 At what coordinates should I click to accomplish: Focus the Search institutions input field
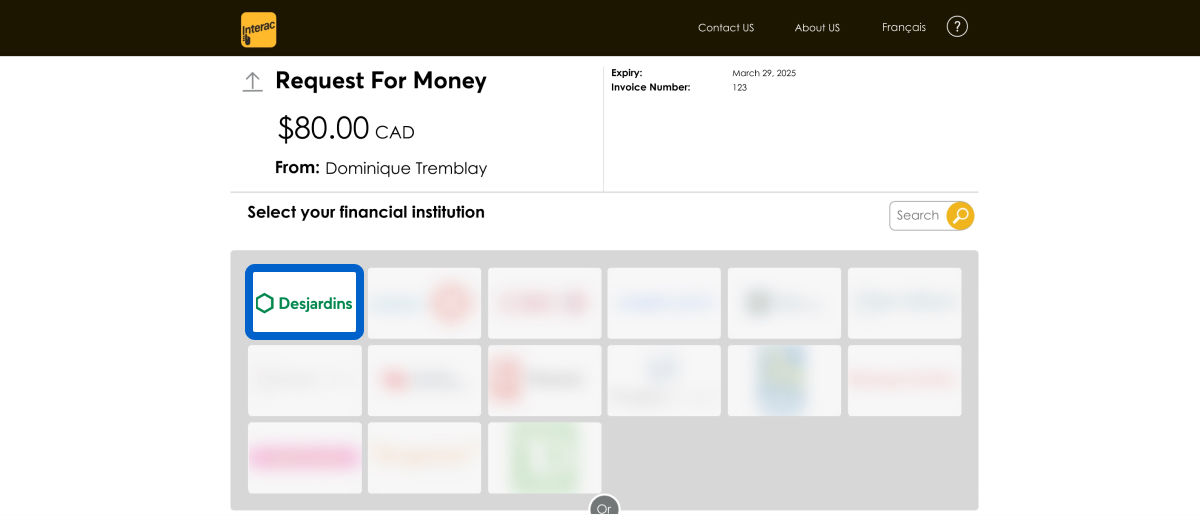pyautogui.click(x=918, y=215)
